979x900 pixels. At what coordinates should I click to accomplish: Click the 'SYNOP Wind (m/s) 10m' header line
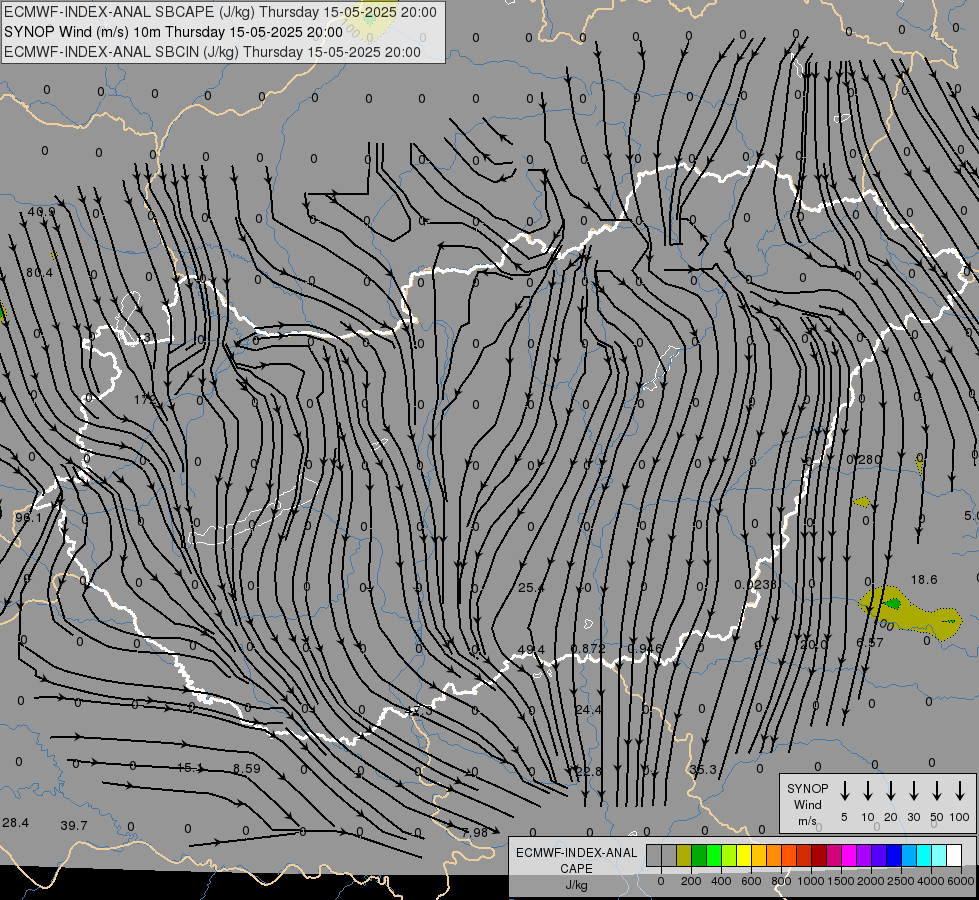click(x=174, y=32)
